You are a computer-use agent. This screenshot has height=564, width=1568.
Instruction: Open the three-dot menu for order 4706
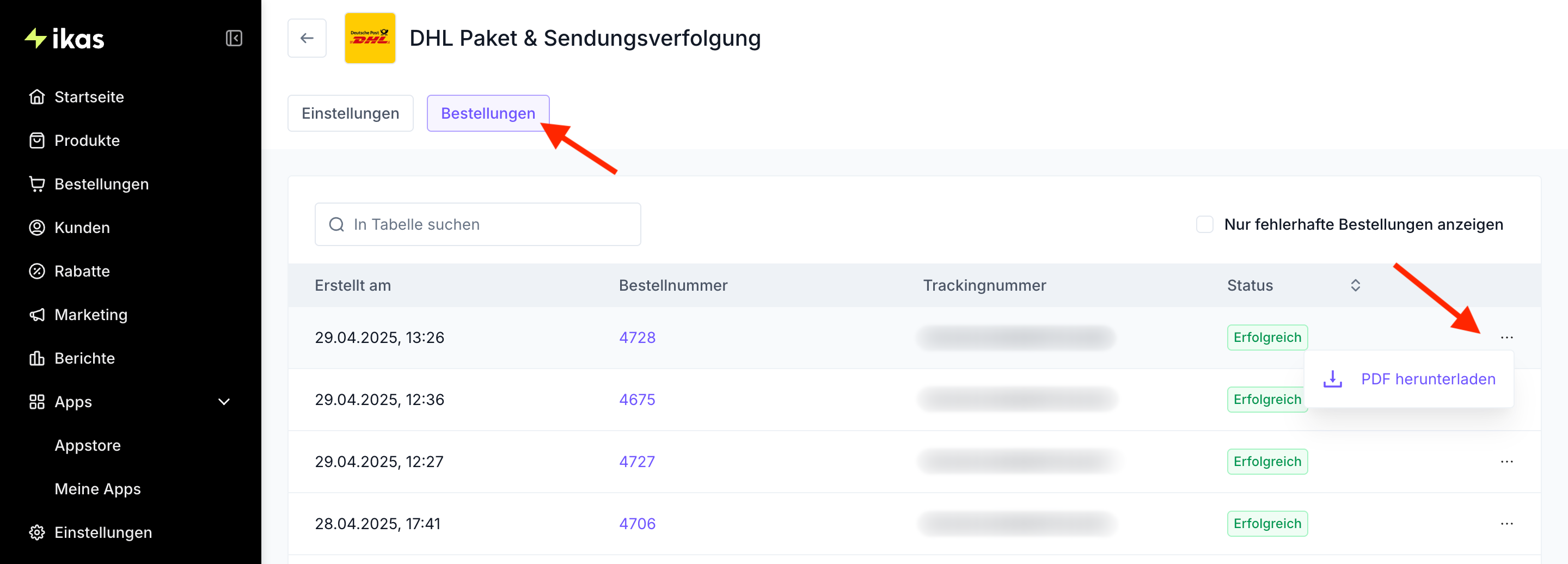tap(1506, 524)
